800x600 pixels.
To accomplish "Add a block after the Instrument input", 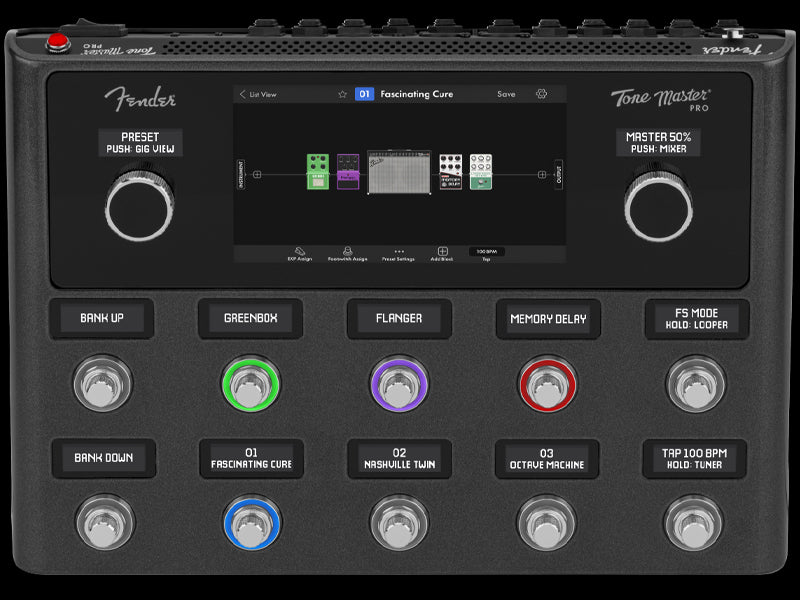I will (x=257, y=173).
